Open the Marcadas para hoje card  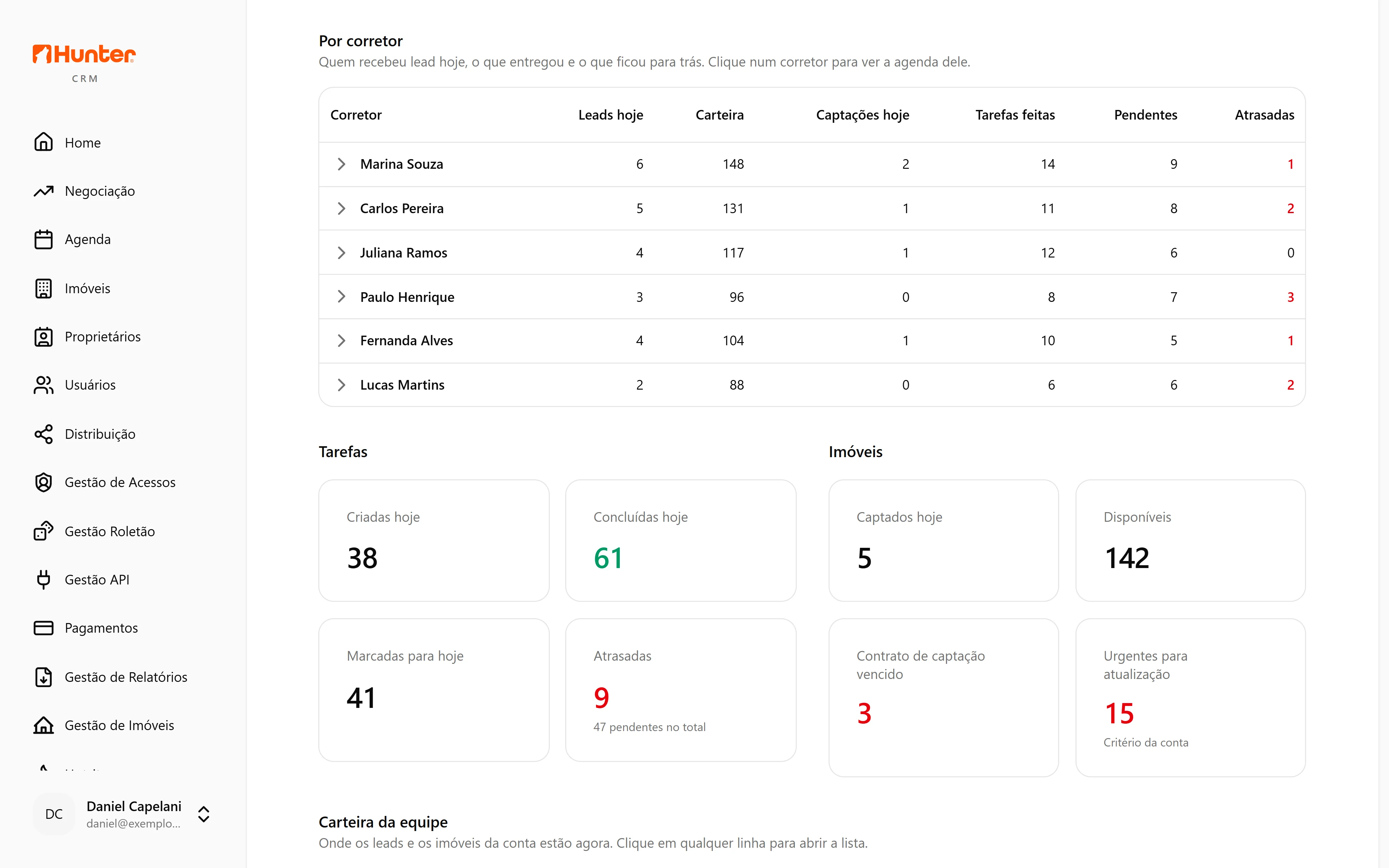[x=434, y=690]
